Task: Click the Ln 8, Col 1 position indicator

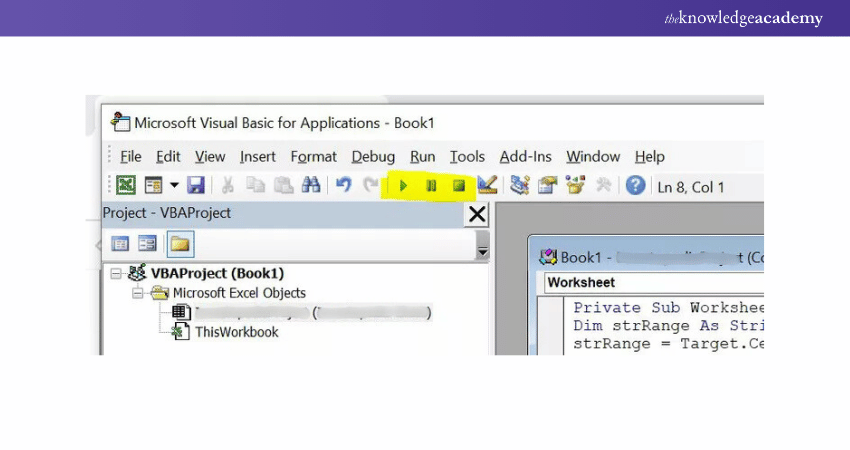Action: click(691, 187)
